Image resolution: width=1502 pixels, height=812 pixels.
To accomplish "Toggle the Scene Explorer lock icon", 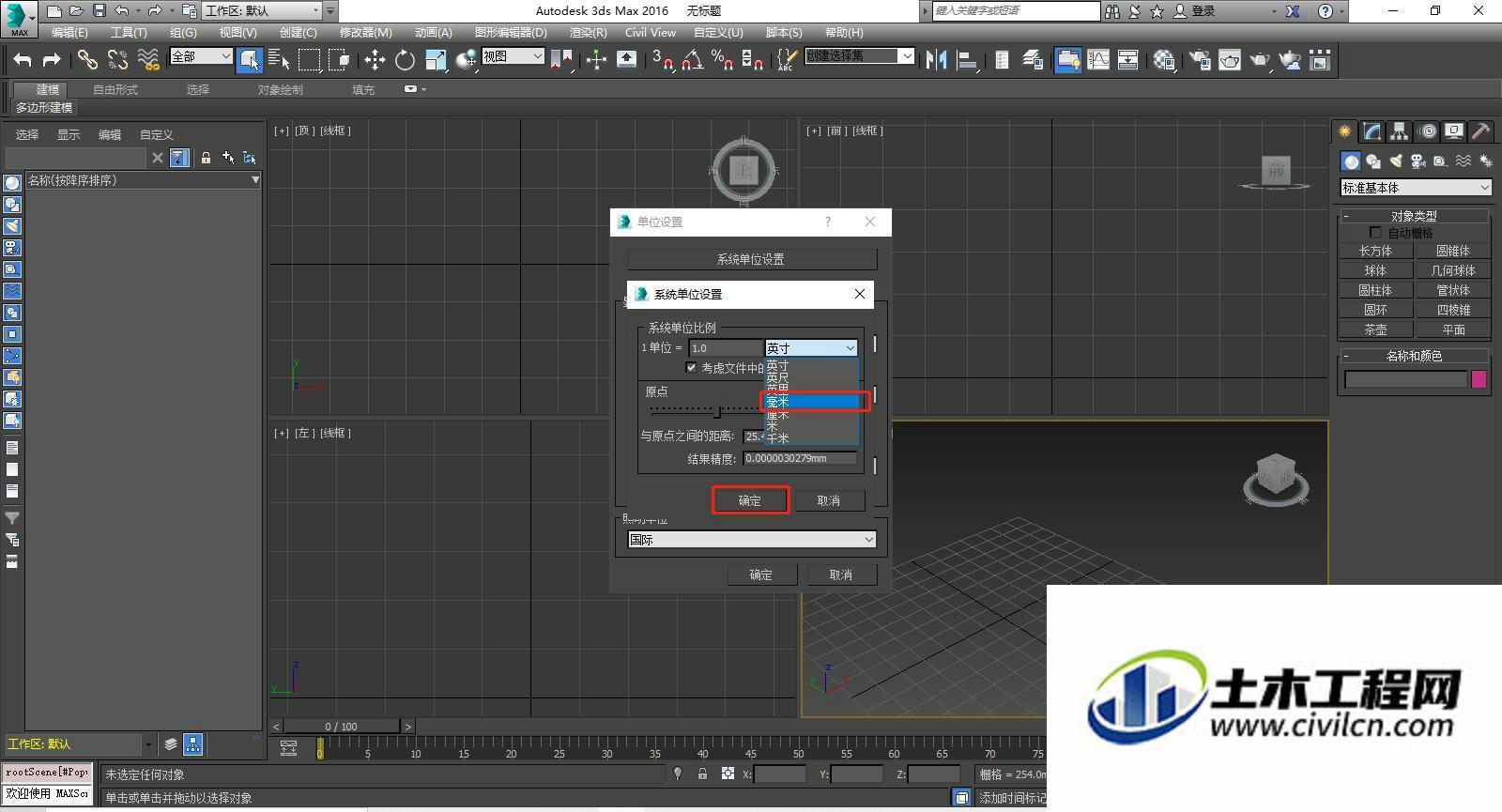I will click(x=206, y=158).
